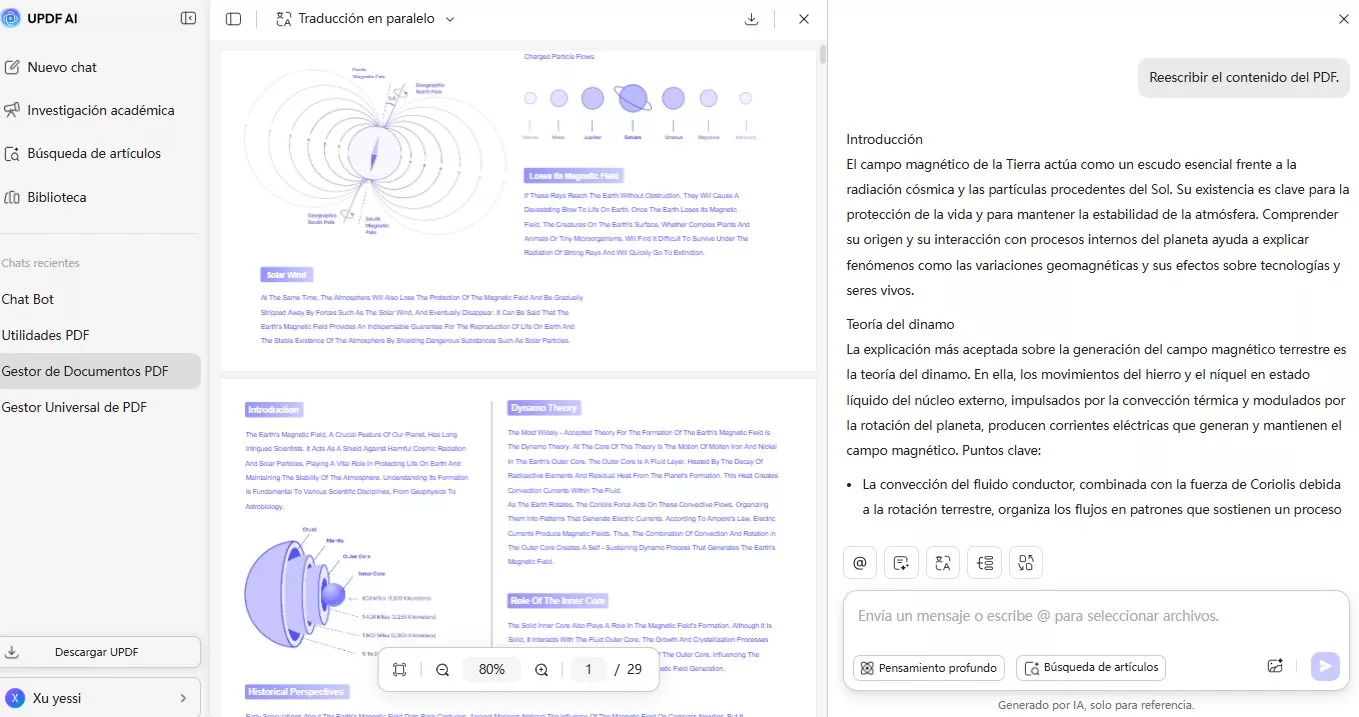This screenshot has height=717, width=1359.
Task: Click the PDF viewer vertical scrollbar
Action: [x=823, y=54]
